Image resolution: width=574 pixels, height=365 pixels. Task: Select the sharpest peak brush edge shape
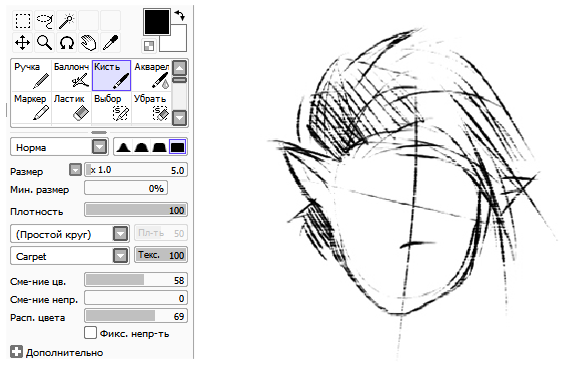[123, 147]
